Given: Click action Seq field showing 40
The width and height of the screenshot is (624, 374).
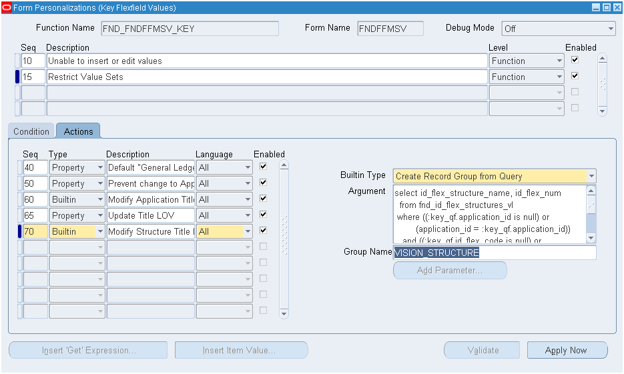Looking at the screenshot, I should [x=35, y=168].
